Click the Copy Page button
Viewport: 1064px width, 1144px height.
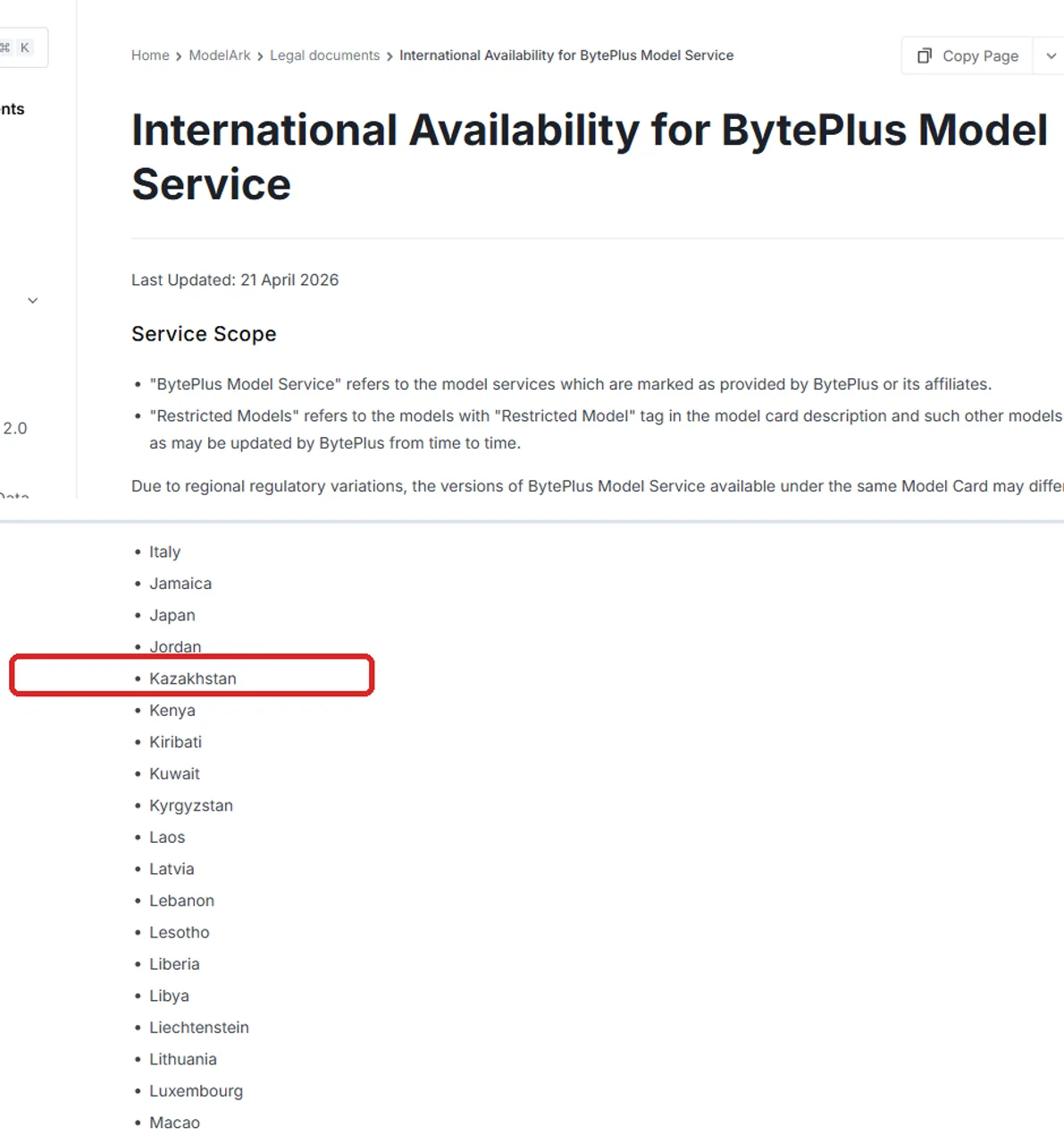(968, 55)
